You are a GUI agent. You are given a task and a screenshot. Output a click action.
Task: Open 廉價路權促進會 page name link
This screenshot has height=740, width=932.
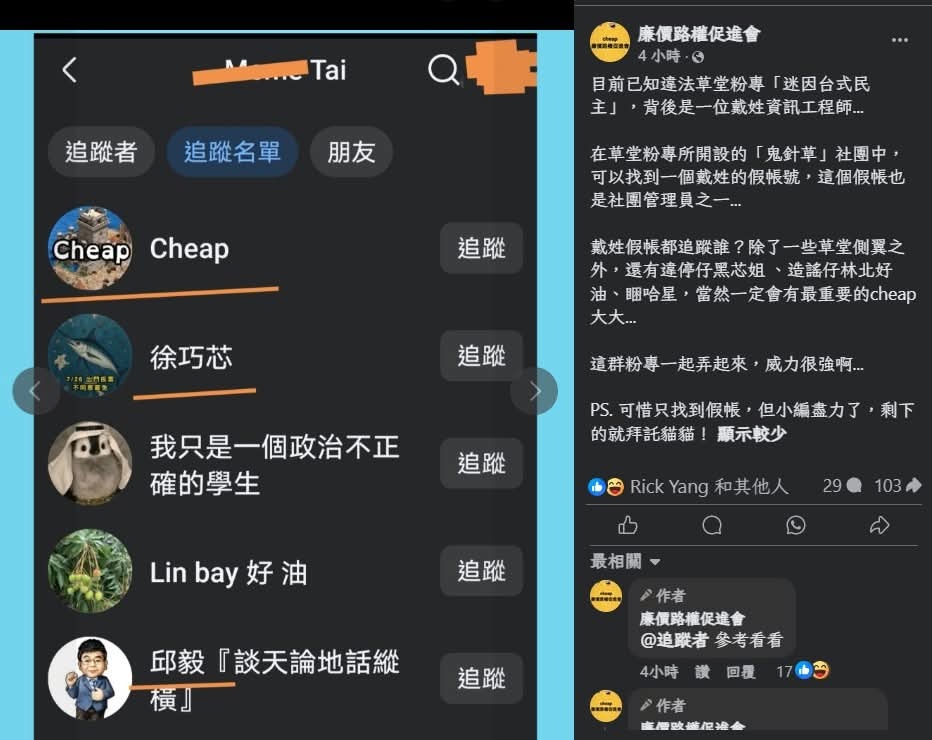click(699, 34)
